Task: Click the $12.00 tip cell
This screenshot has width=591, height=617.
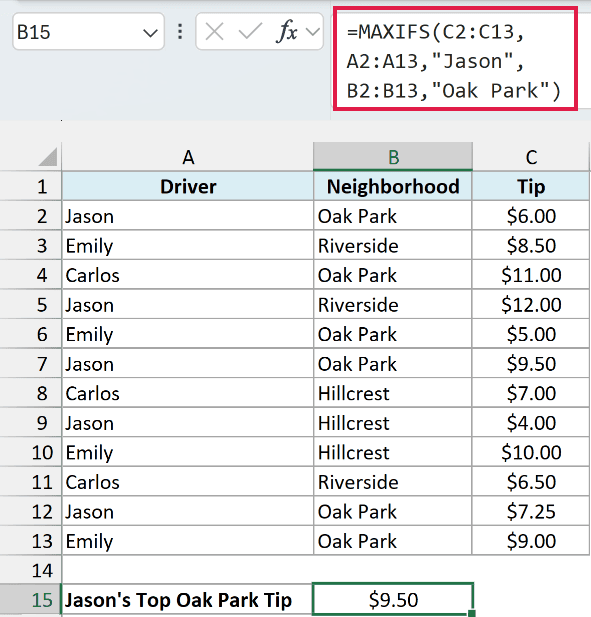Action: 531,305
